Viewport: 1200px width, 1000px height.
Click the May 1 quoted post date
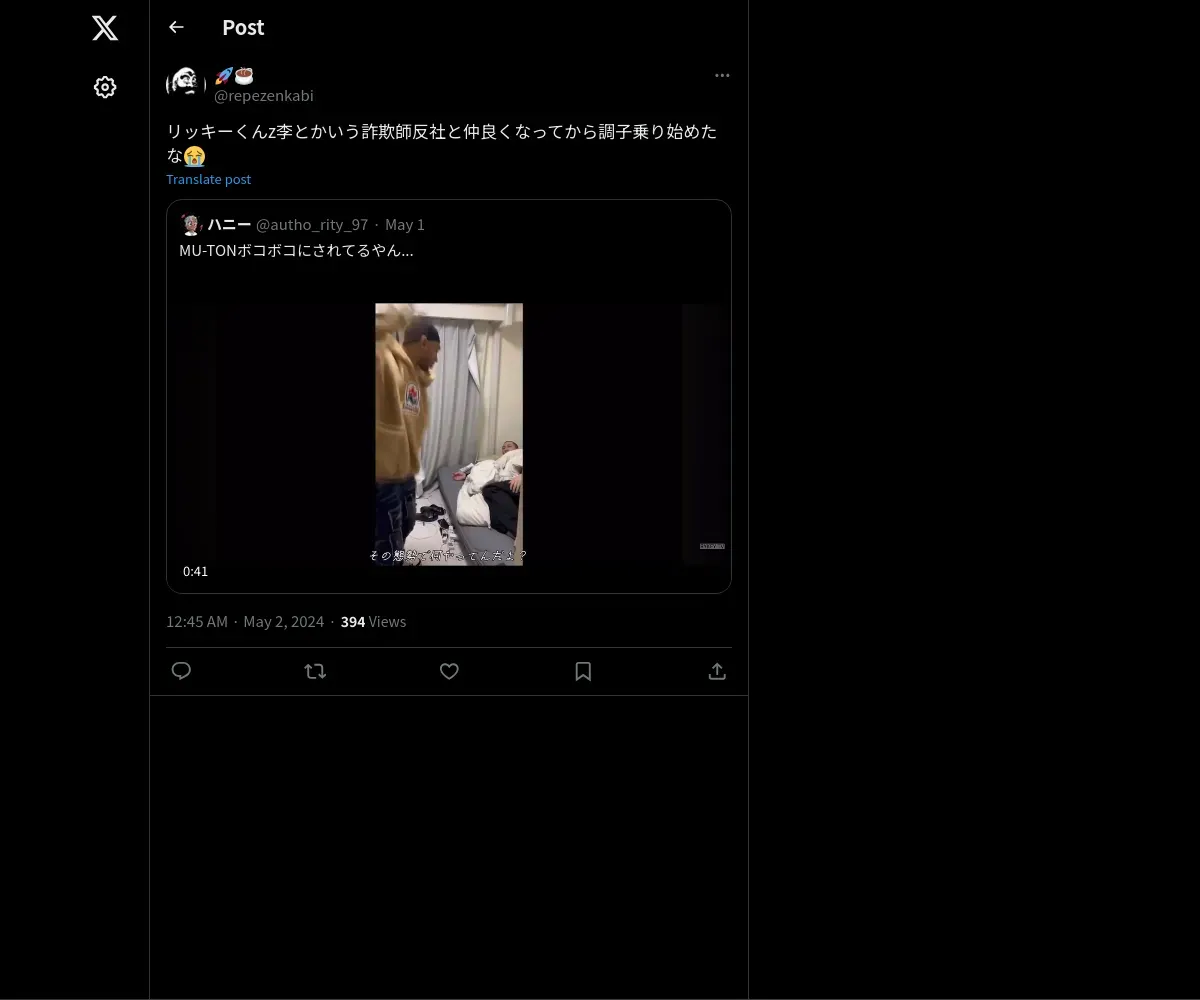[x=405, y=224]
